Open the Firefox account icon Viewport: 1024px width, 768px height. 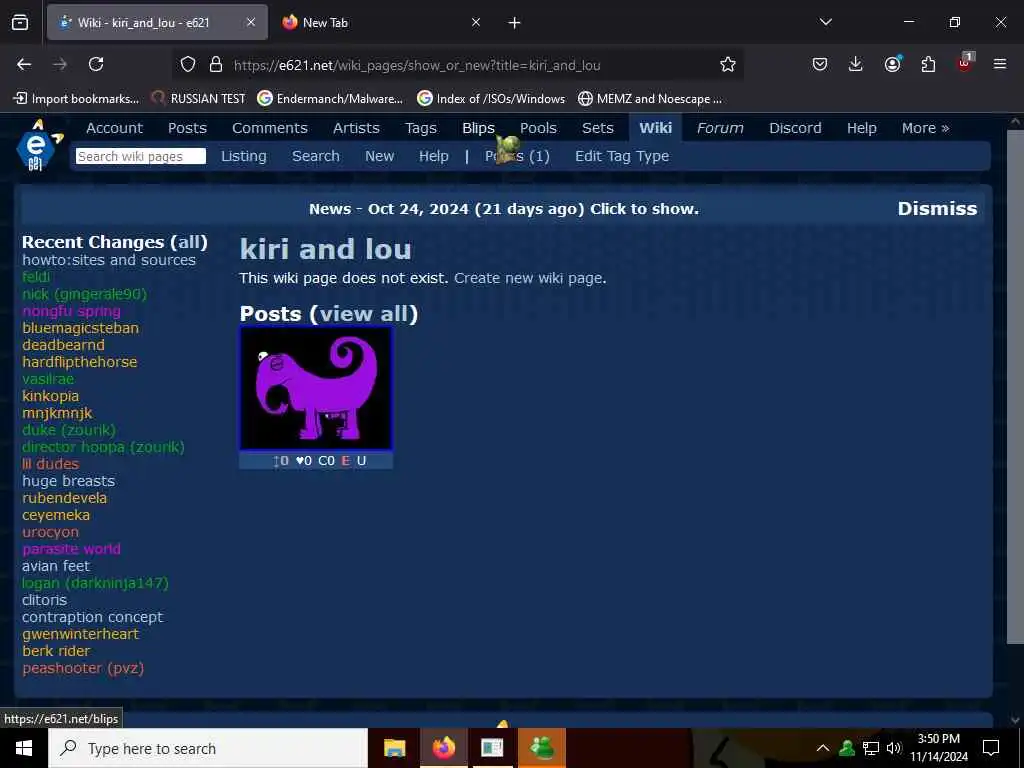[892, 64]
